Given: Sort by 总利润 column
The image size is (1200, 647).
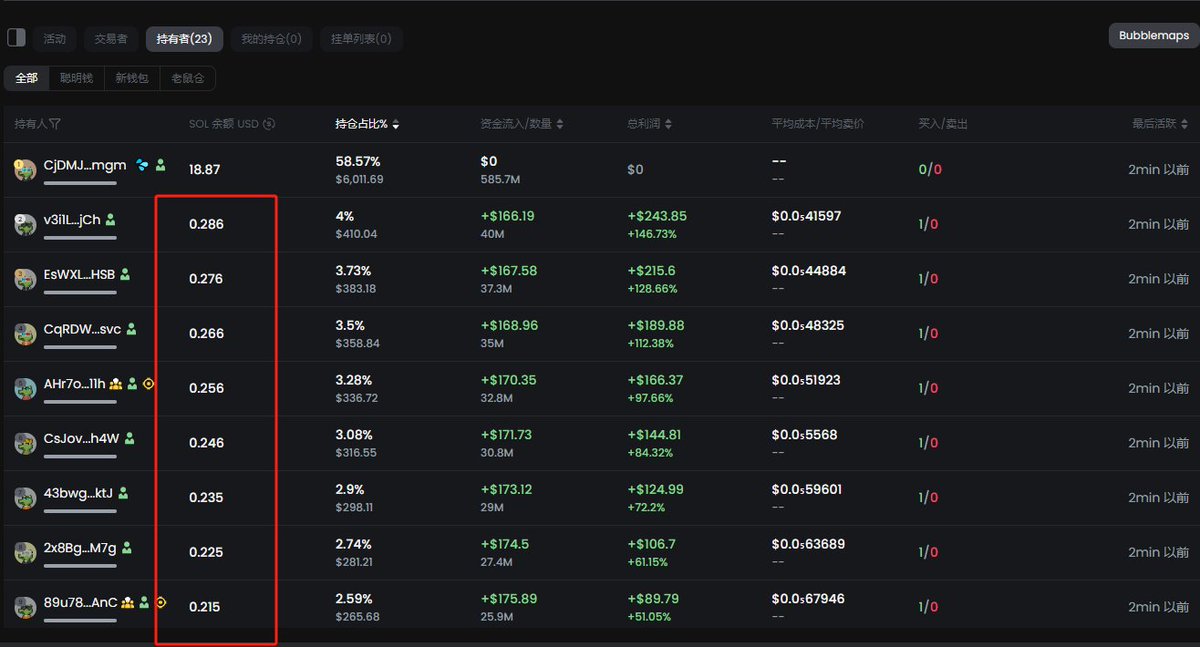Looking at the screenshot, I should [x=649, y=124].
